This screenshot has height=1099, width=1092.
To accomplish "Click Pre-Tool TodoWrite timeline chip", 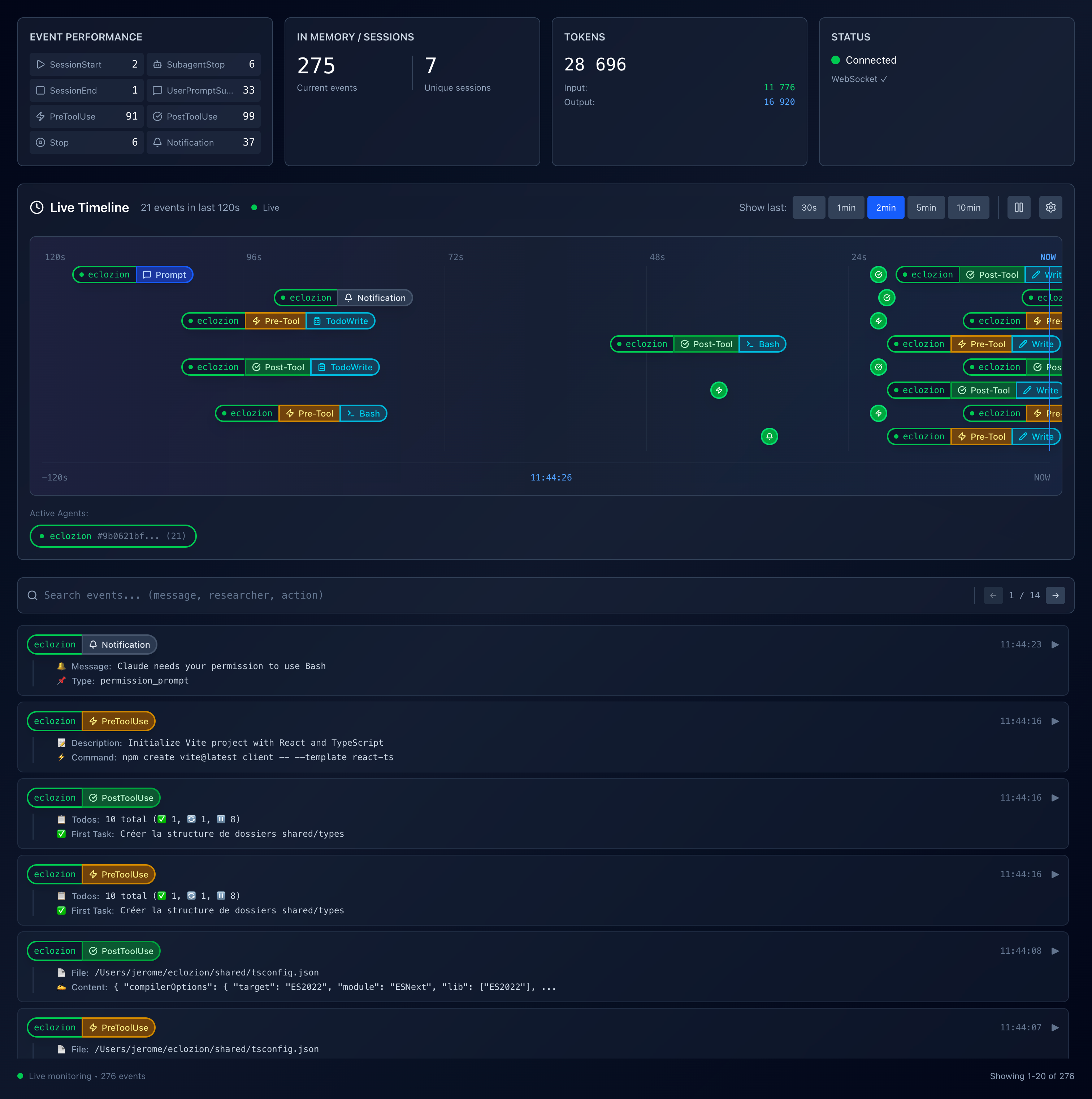I will click(x=278, y=321).
